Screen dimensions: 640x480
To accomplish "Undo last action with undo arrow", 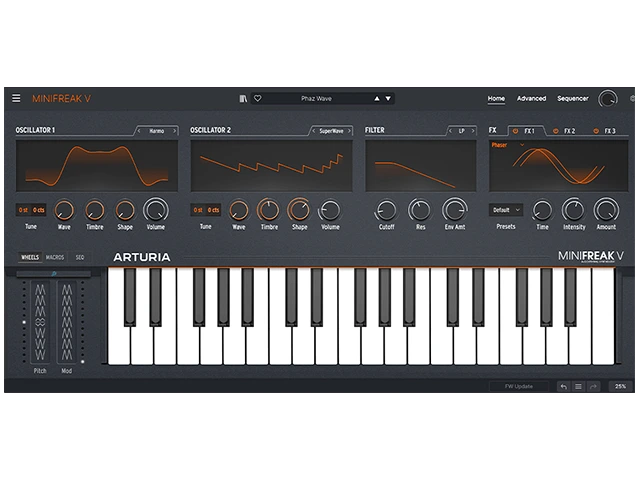I will coord(564,386).
